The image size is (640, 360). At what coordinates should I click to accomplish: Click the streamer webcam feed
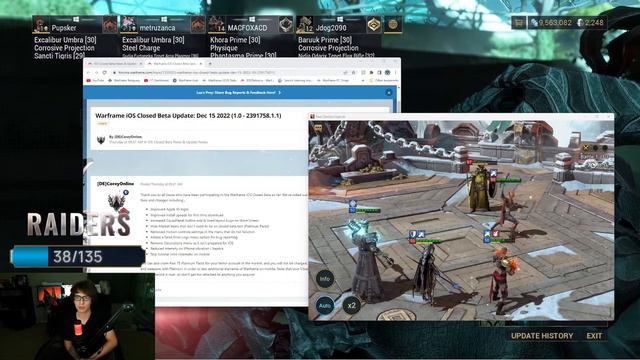pos(78,316)
